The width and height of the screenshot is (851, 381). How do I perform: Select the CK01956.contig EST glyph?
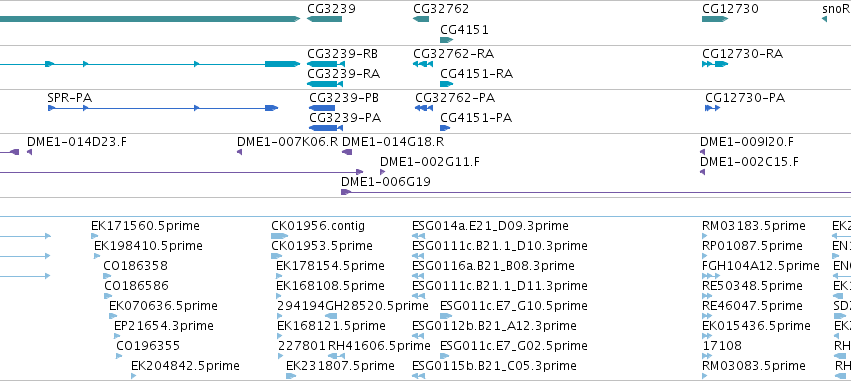tap(280, 236)
